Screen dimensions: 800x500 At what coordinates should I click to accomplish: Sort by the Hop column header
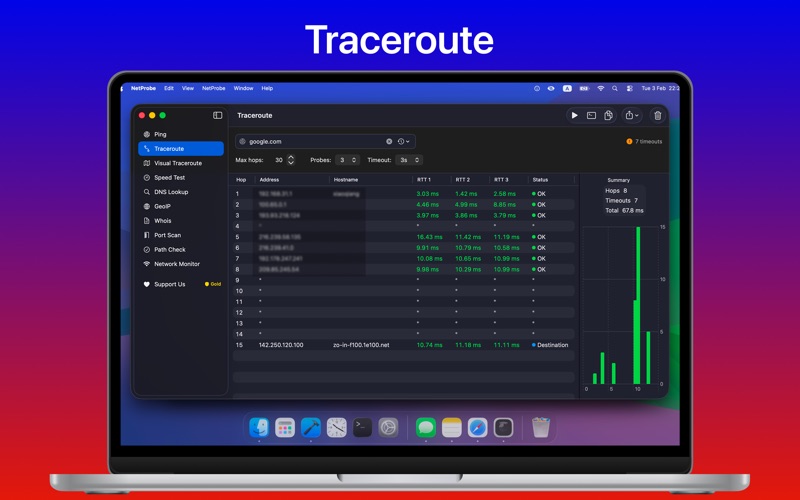click(x=241, y=180)
